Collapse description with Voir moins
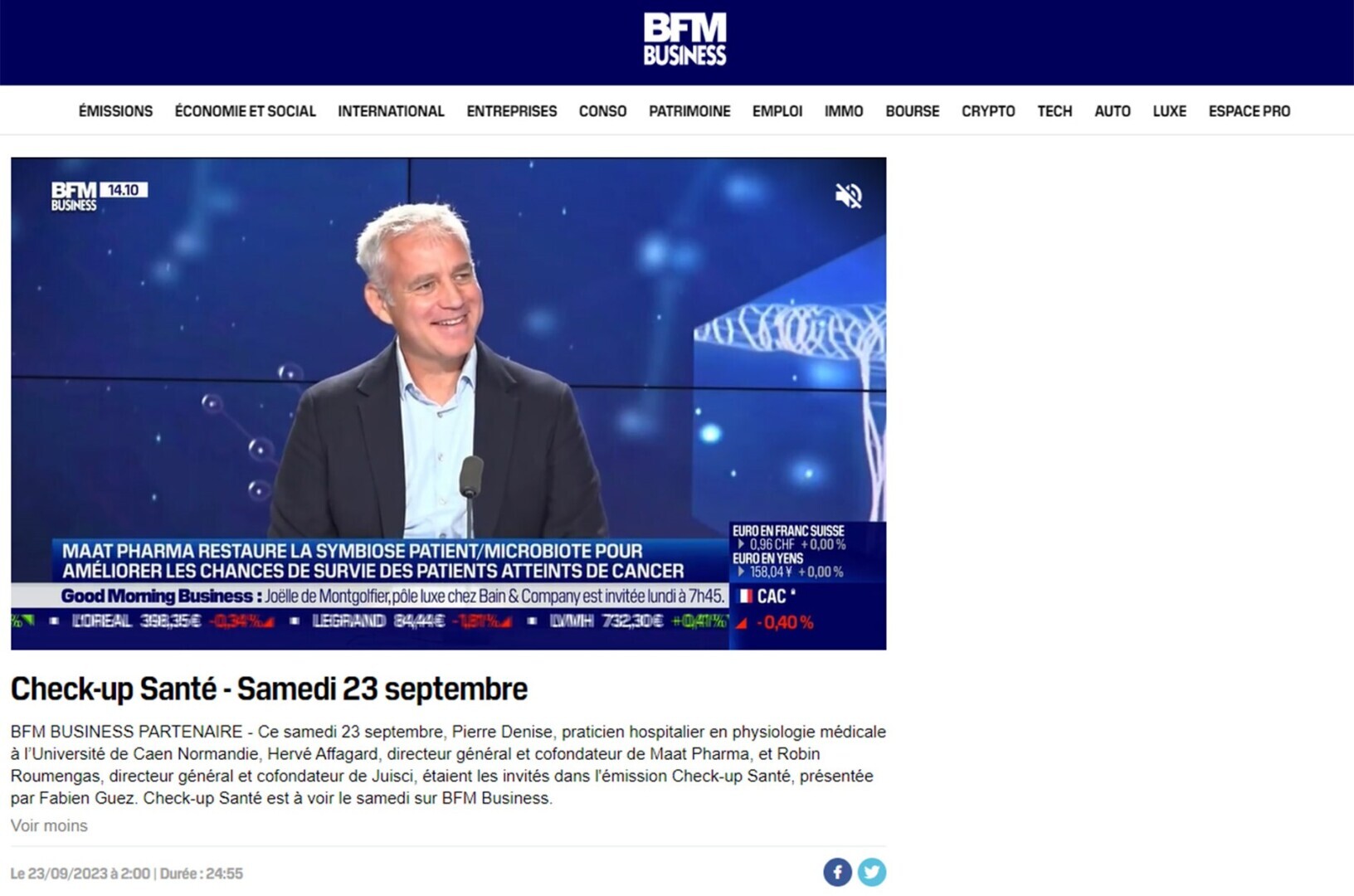Image resolution: width=1354 pixels, height=896 pixels. [49, 825]
